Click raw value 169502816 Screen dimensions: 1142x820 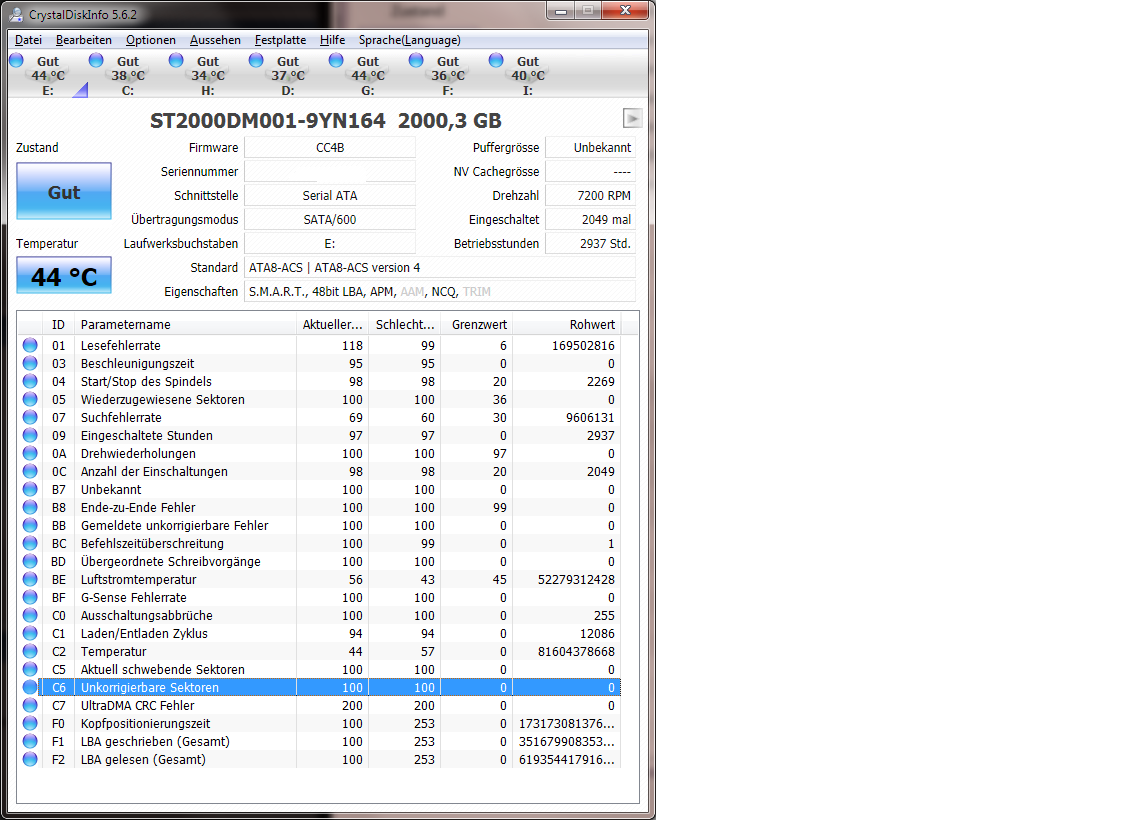click(583, 345)
